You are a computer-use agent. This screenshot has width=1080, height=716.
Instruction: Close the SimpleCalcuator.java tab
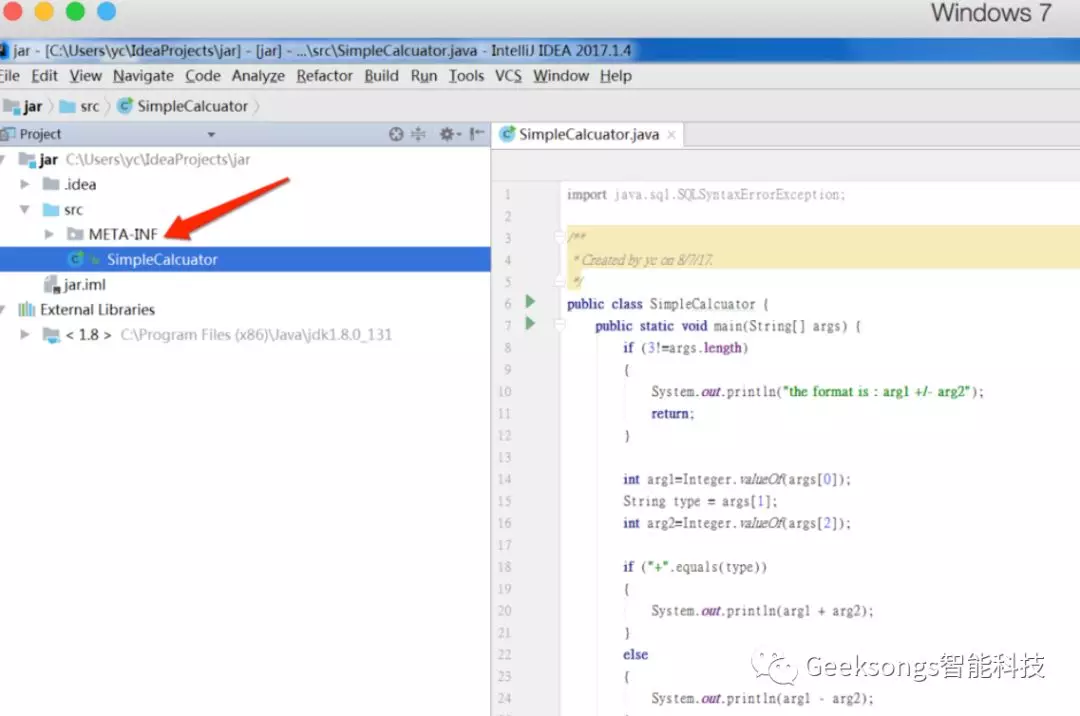coord(672,135)
